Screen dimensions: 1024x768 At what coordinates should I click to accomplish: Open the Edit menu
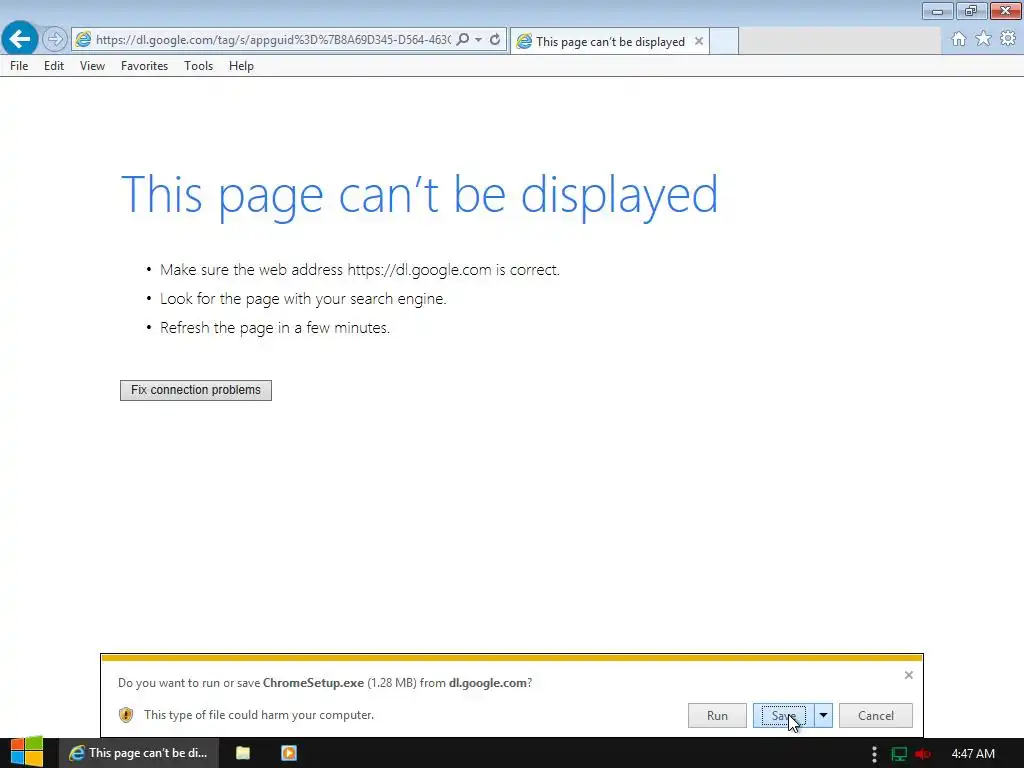[x=54, y=66]
